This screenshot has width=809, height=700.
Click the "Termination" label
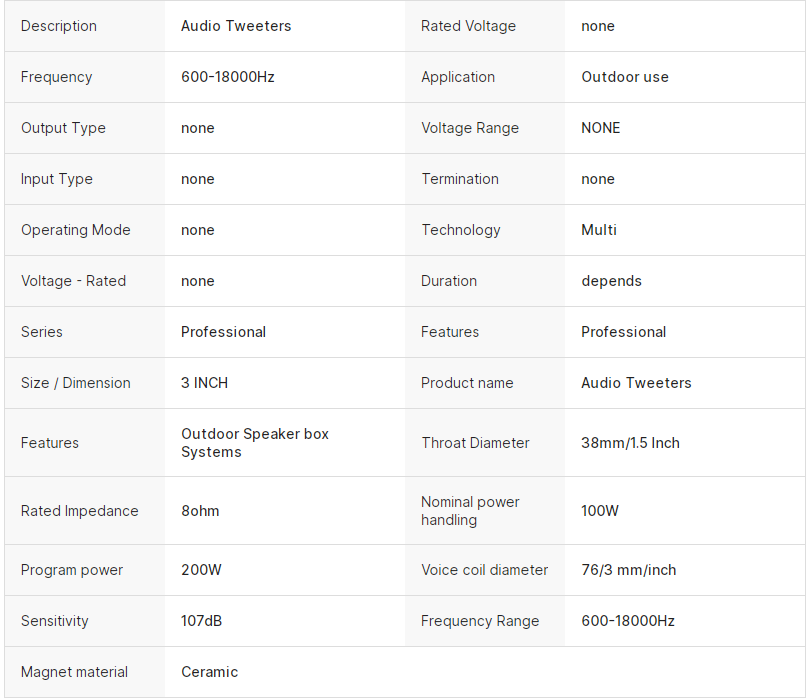point(460,179)
